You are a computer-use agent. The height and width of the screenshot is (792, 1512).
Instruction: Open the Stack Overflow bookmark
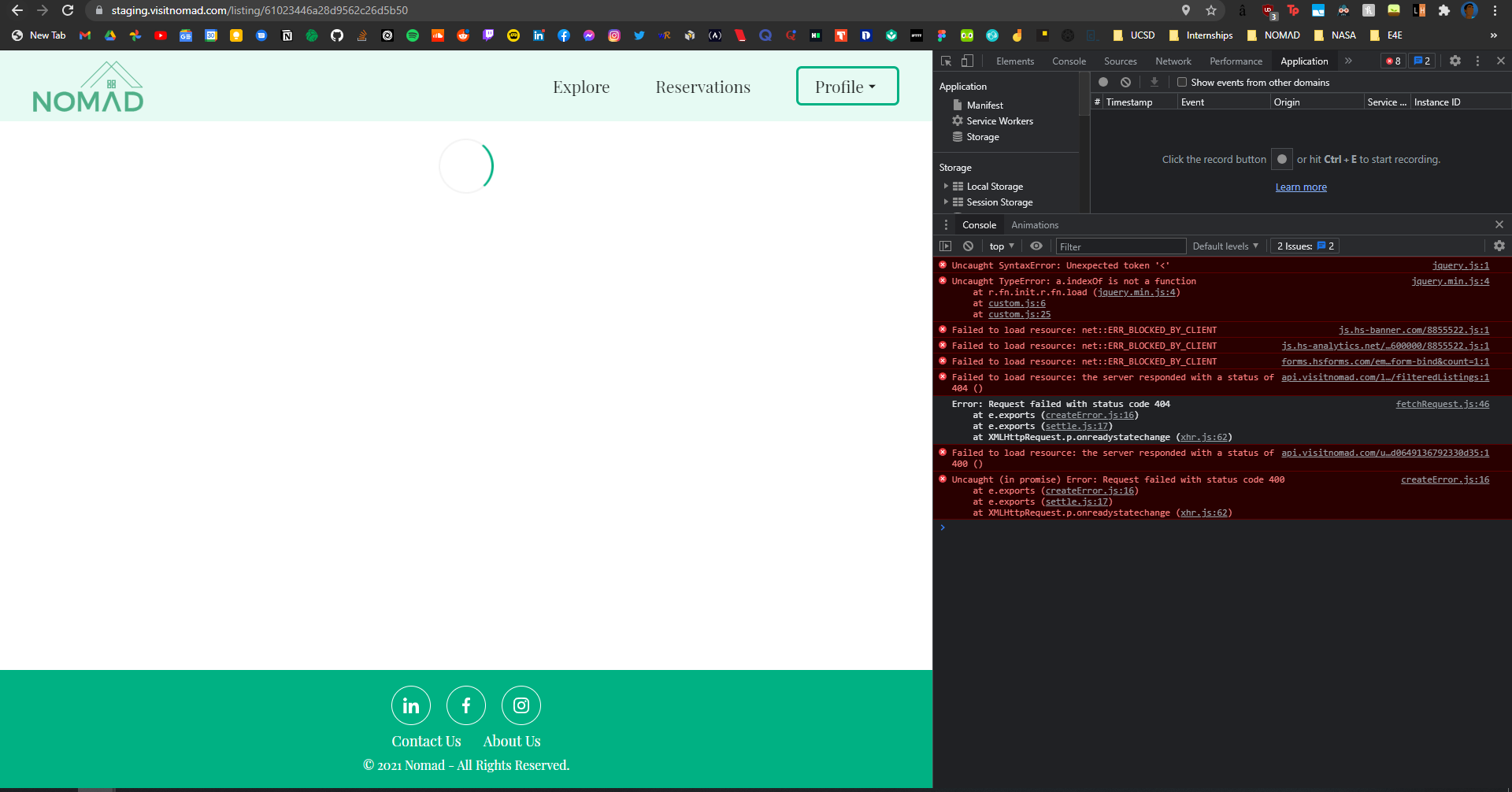point(362,35)
